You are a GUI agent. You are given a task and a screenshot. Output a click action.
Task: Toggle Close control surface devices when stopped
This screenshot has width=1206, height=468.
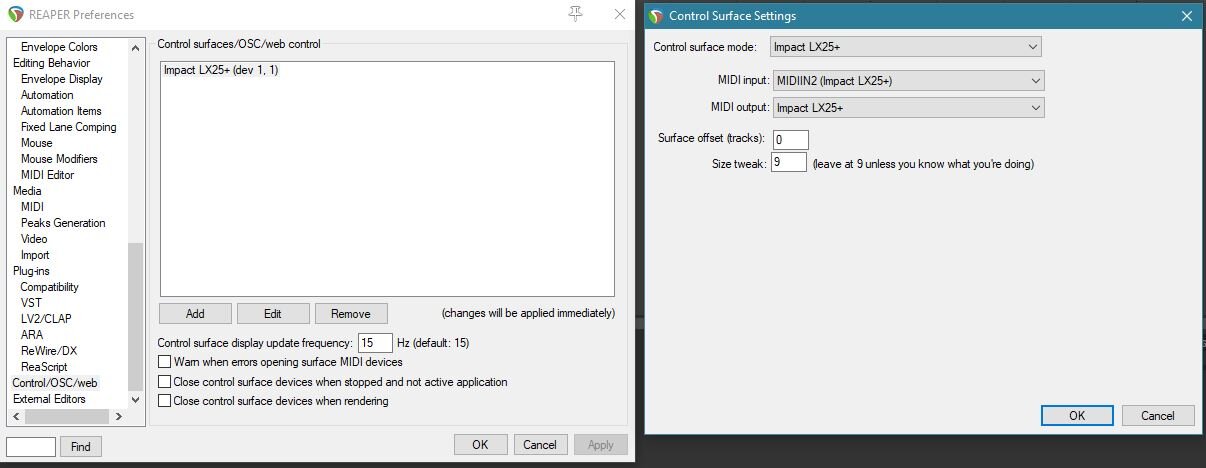[165, 382]
